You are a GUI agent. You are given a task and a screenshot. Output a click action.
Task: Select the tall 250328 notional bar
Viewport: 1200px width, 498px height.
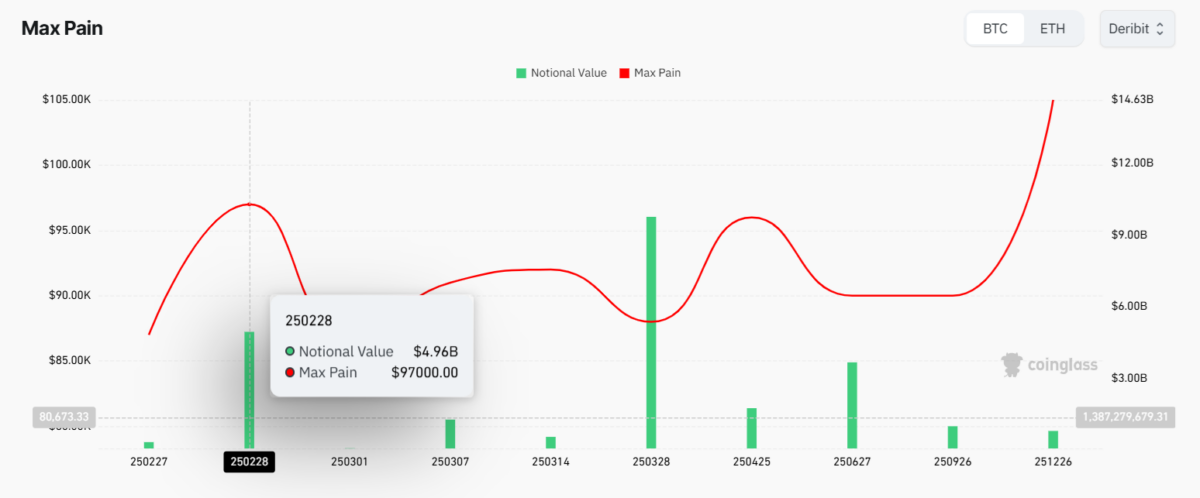651,332
